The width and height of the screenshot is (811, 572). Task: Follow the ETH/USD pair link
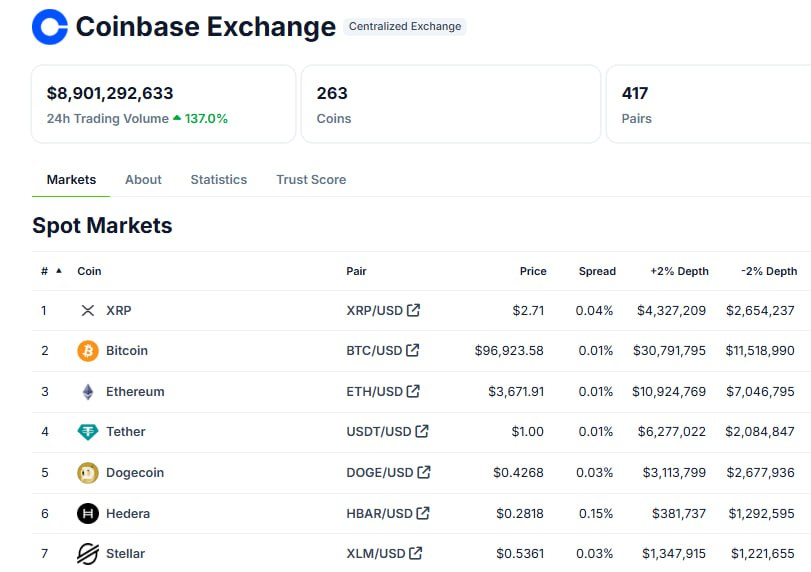(x=374, y=392)
